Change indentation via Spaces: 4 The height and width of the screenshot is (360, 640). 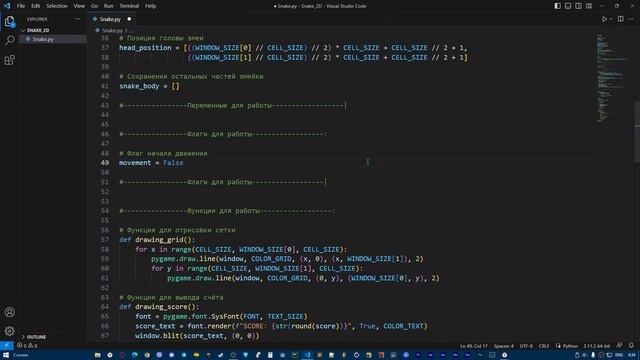click(x=504, y=346)
